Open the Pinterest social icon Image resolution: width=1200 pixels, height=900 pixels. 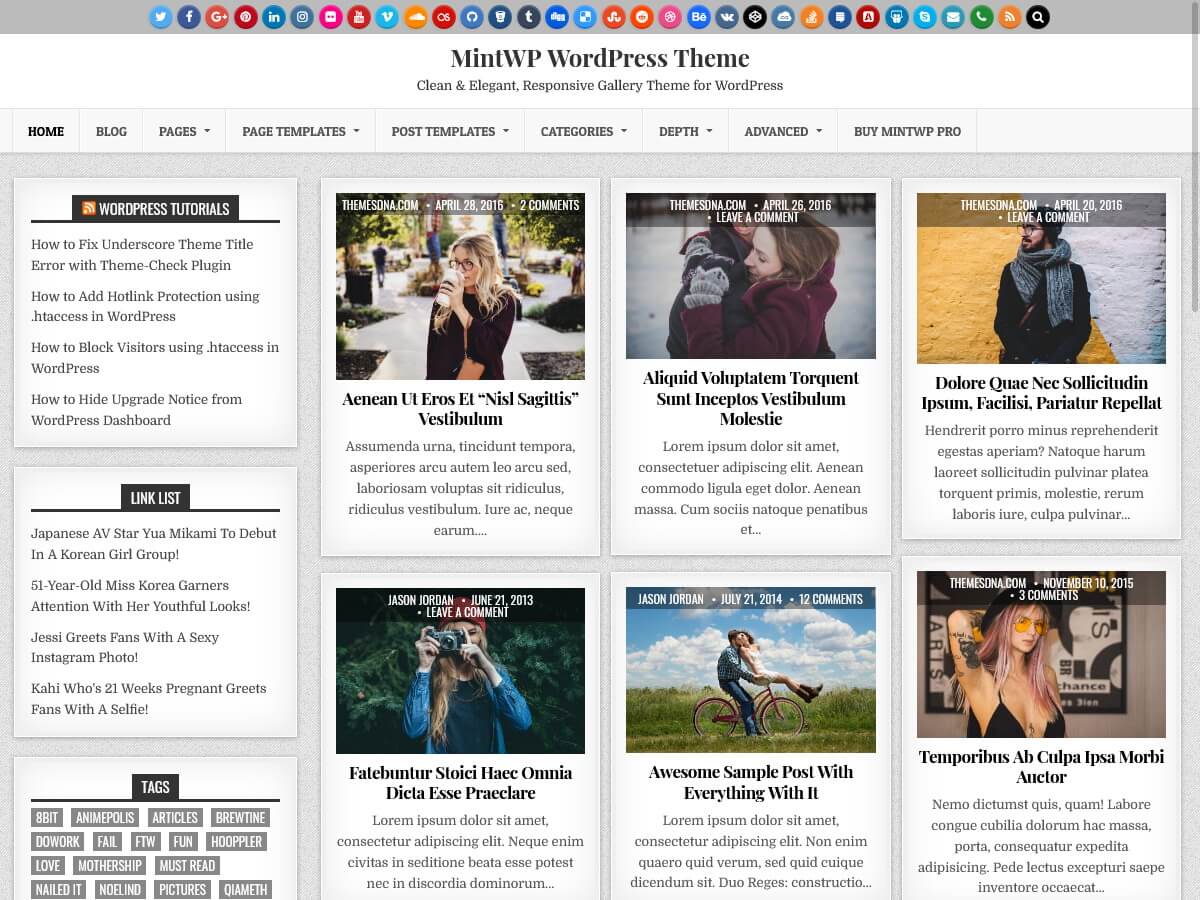tap(246, 17)
